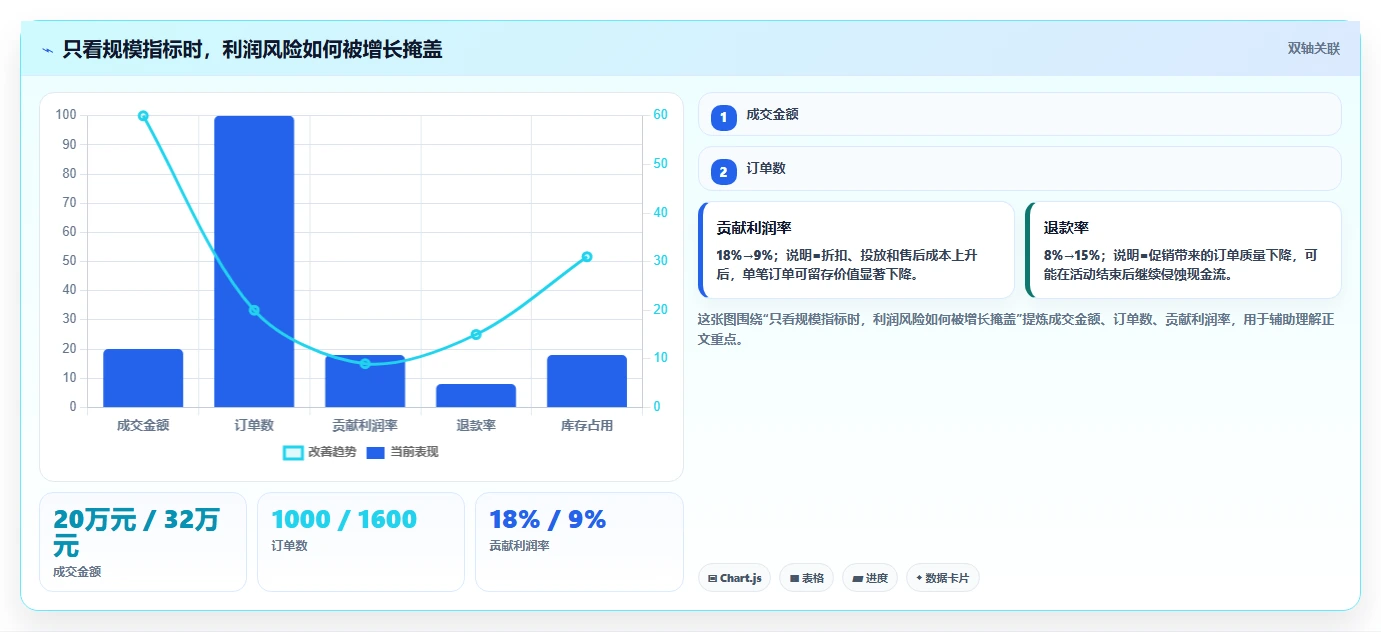Click the x-axis label 订单数
This screenshot has height=632, width=1381.
(x=254, y=425)
